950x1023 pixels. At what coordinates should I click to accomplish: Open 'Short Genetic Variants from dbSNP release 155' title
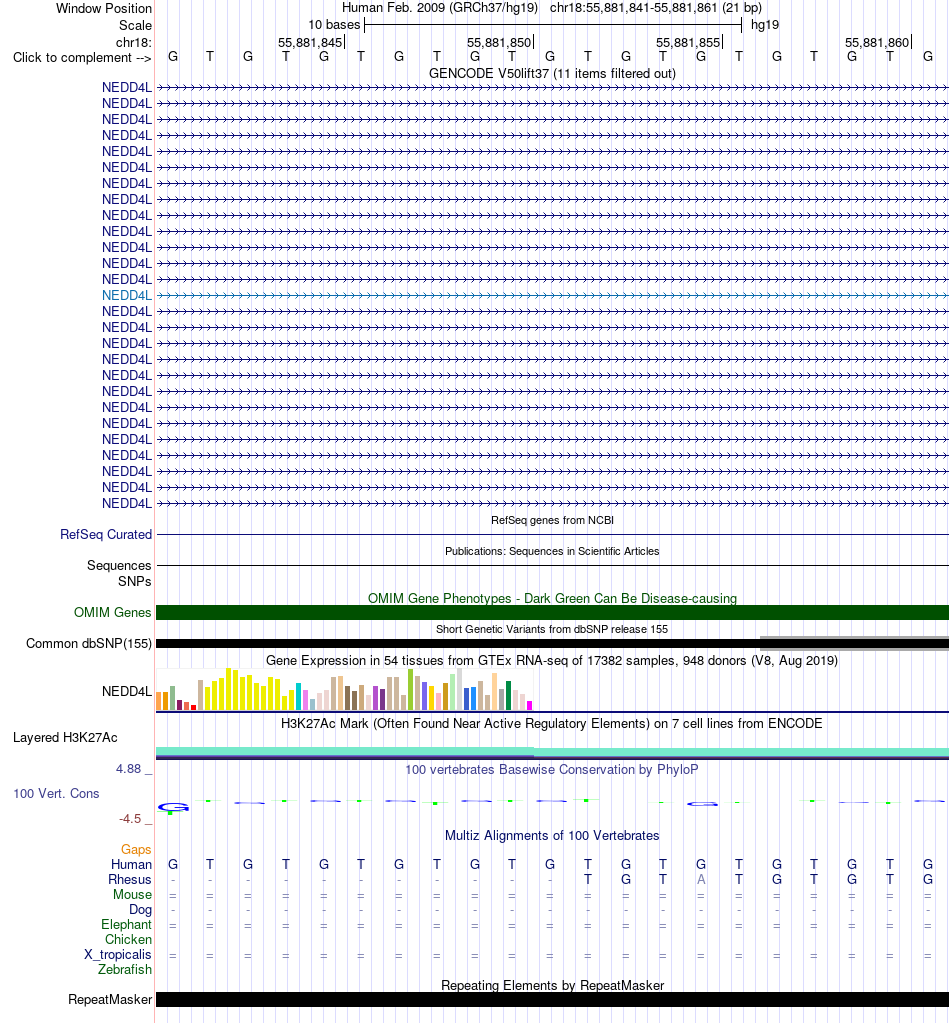pyautogui.click(x=552, y=630)
